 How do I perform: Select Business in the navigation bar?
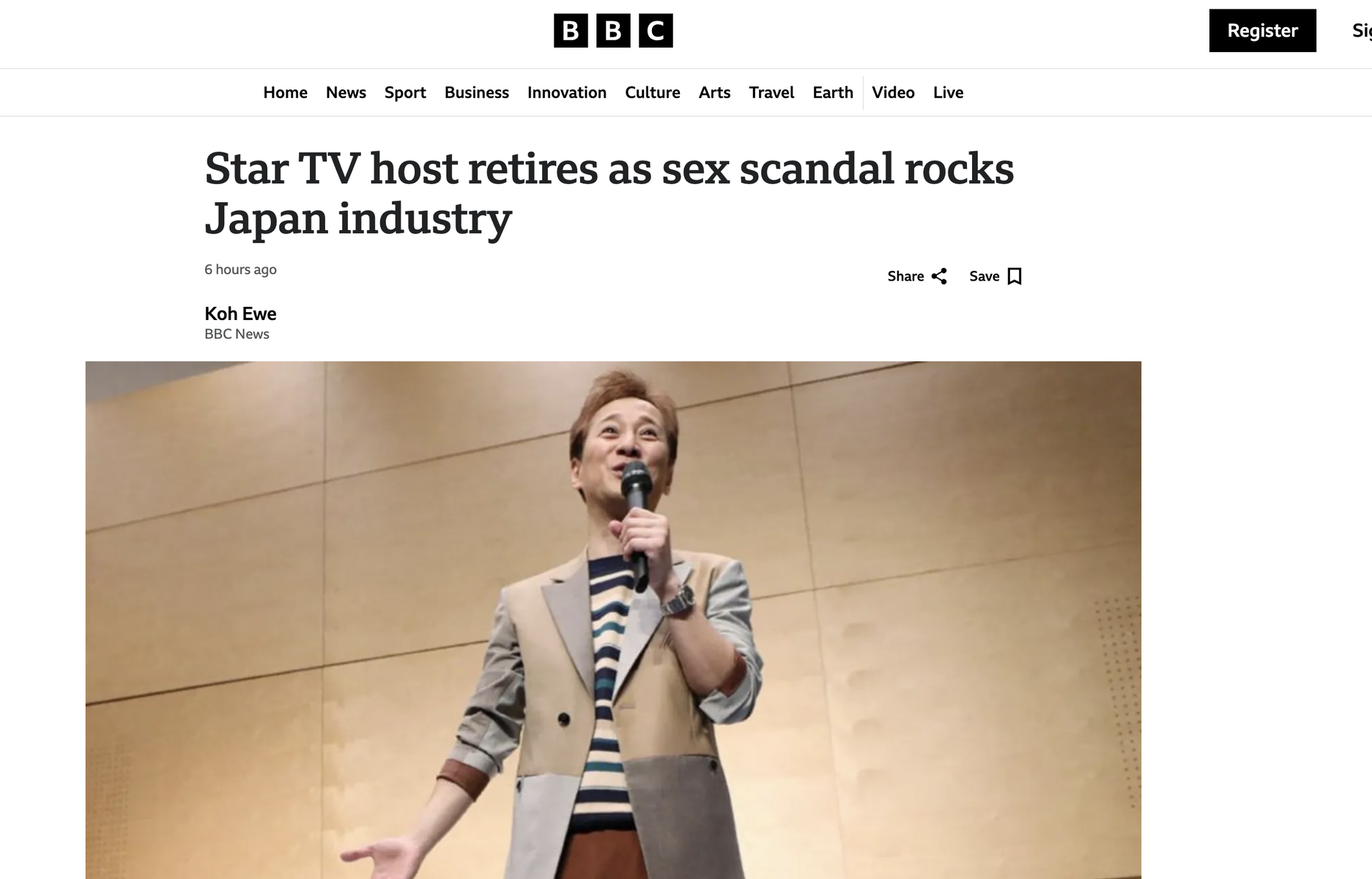[x=476, y=92]
